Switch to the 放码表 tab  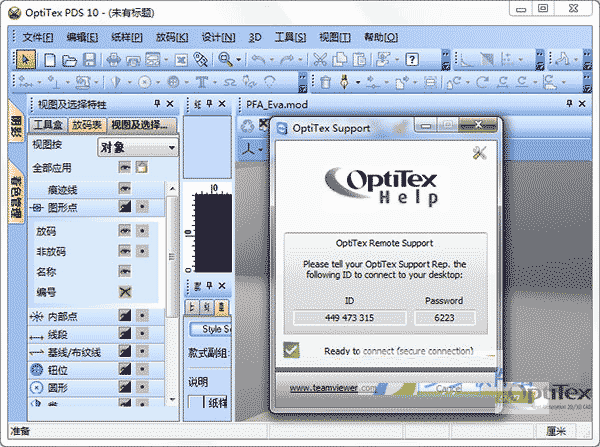[87, 125]
